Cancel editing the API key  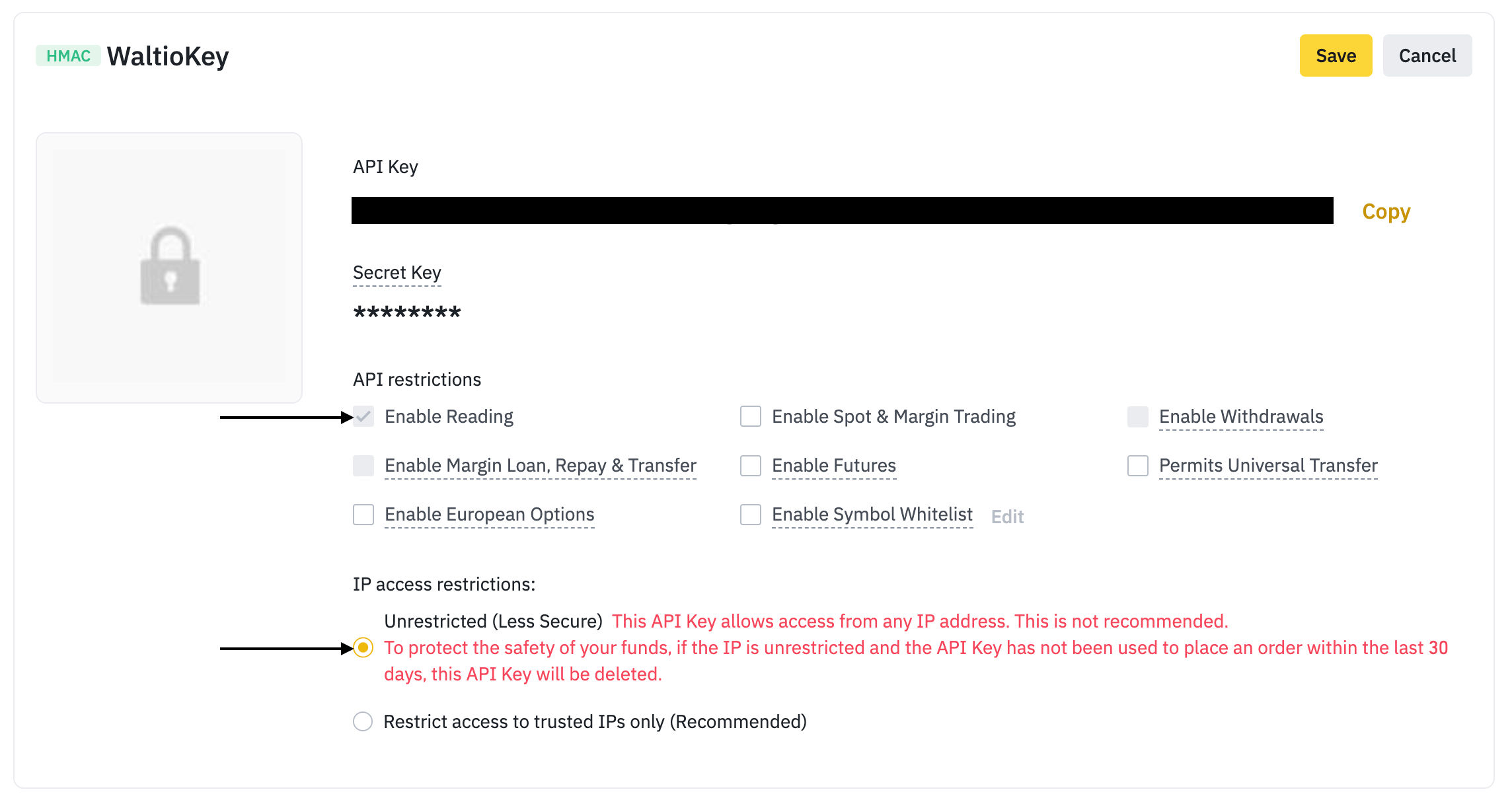tap(1427, 56)
